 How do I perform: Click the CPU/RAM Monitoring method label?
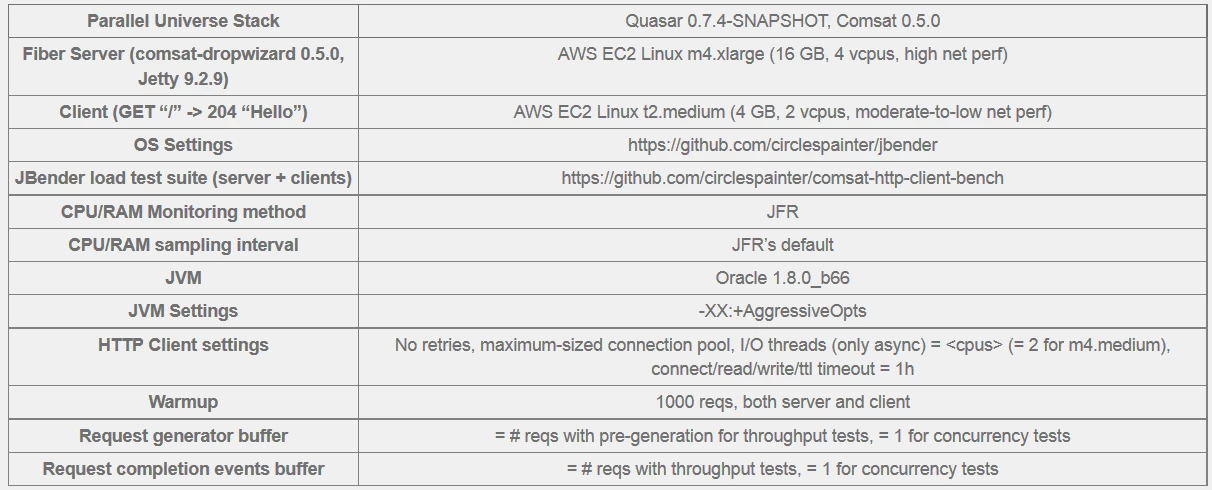tap(183, 212)
